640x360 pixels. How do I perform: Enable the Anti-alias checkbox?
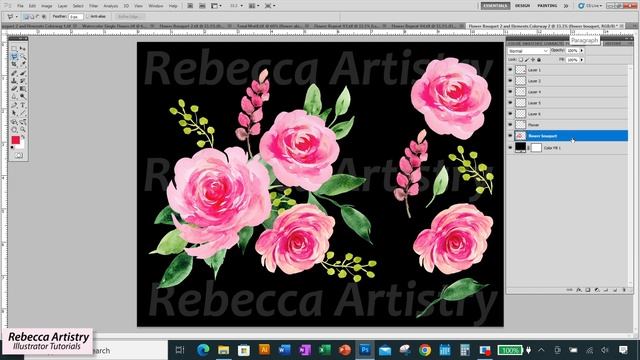pyautogui.click(x=87, y=17)
